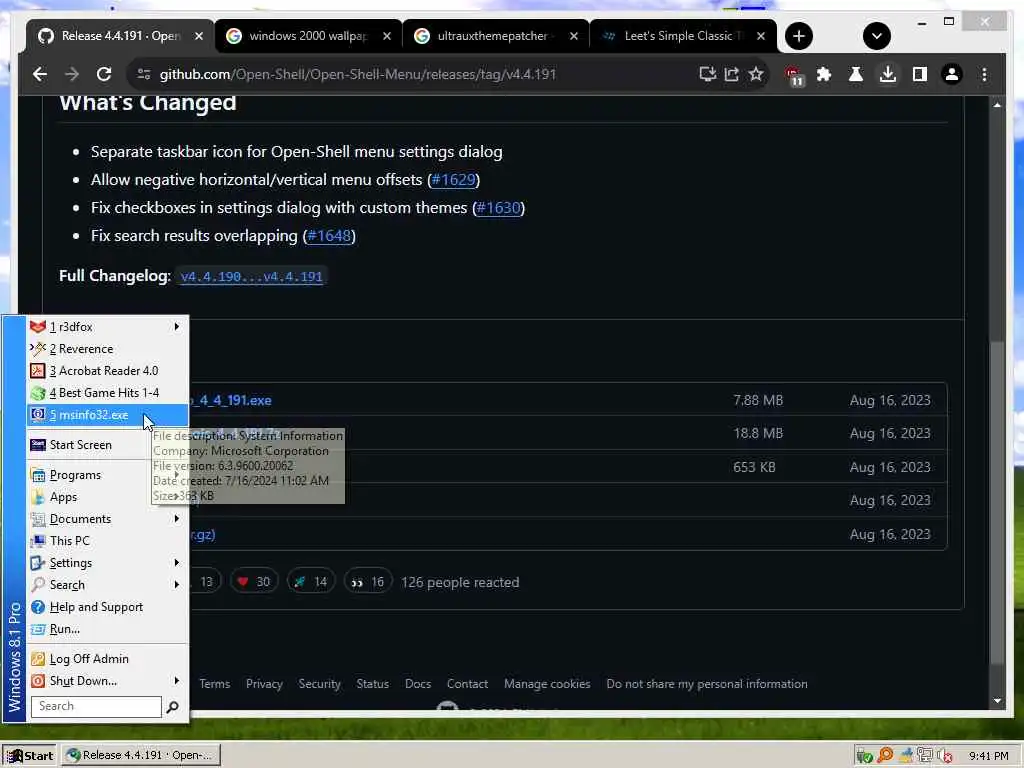This screenshot has width=1024, height=768.
Task: Click the magnifier next to Start search box
Action: tap(172, 707)
